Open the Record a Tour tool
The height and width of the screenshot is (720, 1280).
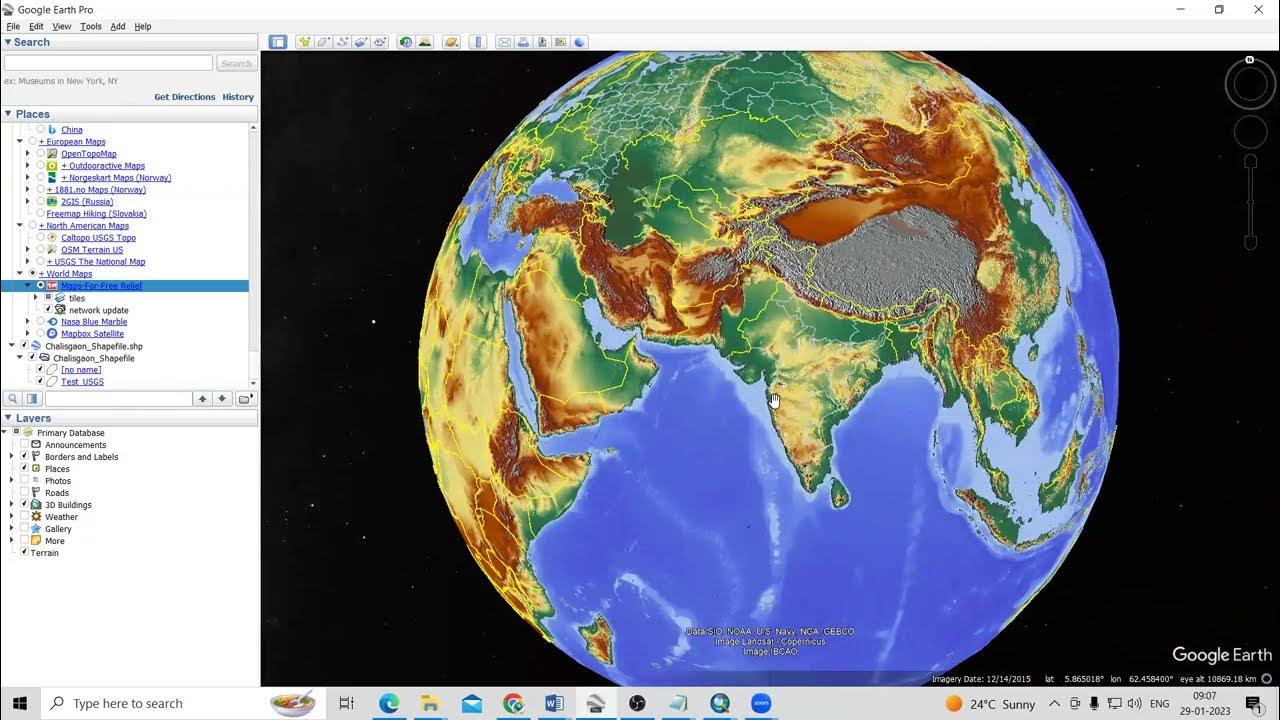point(380,42)
